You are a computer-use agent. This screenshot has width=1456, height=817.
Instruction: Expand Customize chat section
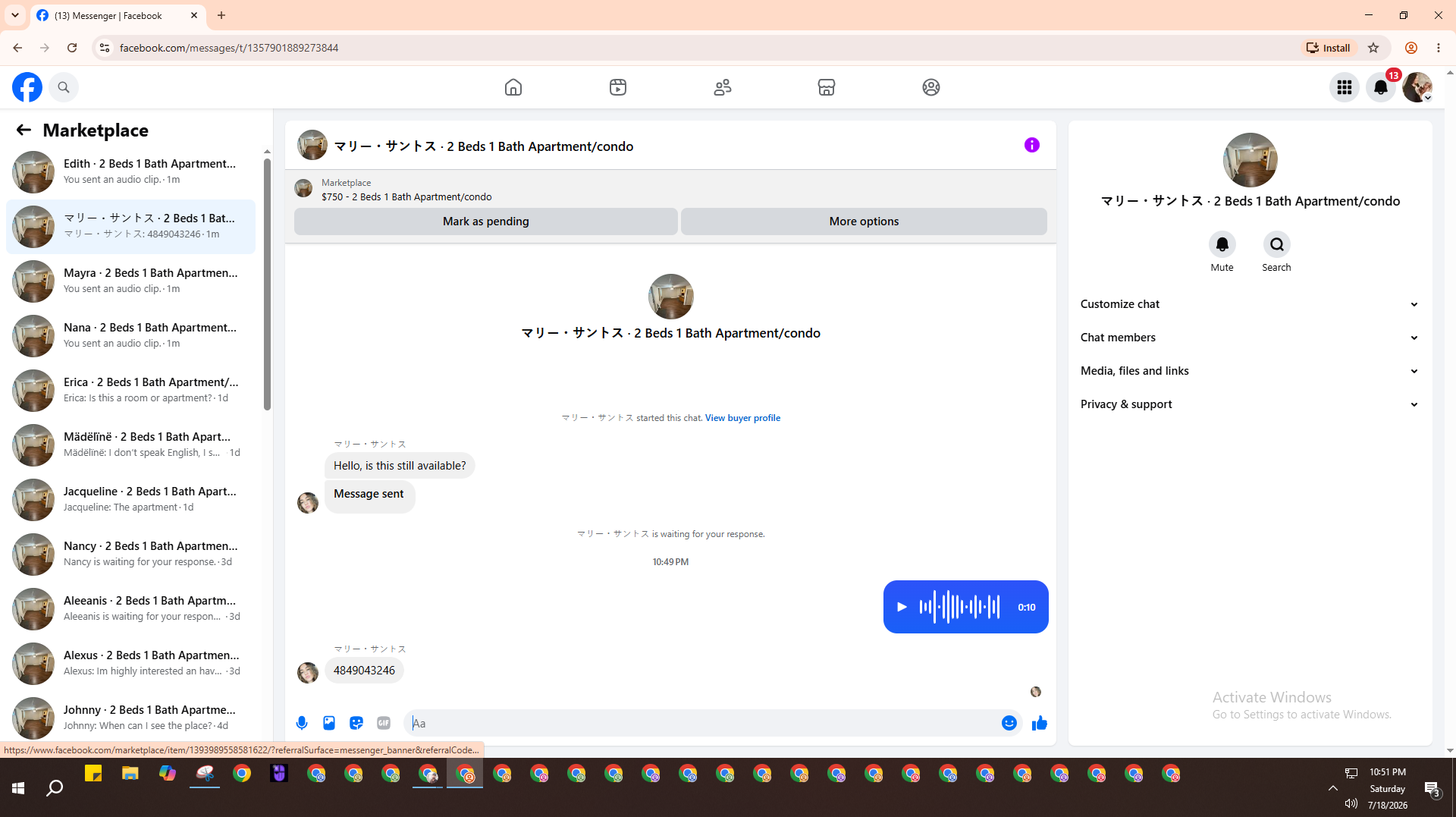pyautogui.click(x=1250, y=304)
